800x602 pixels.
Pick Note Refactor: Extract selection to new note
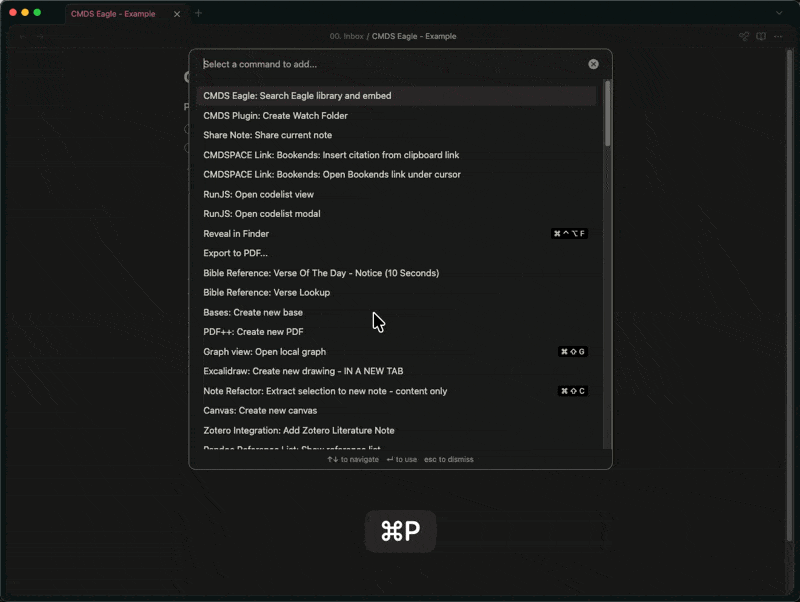396,391
